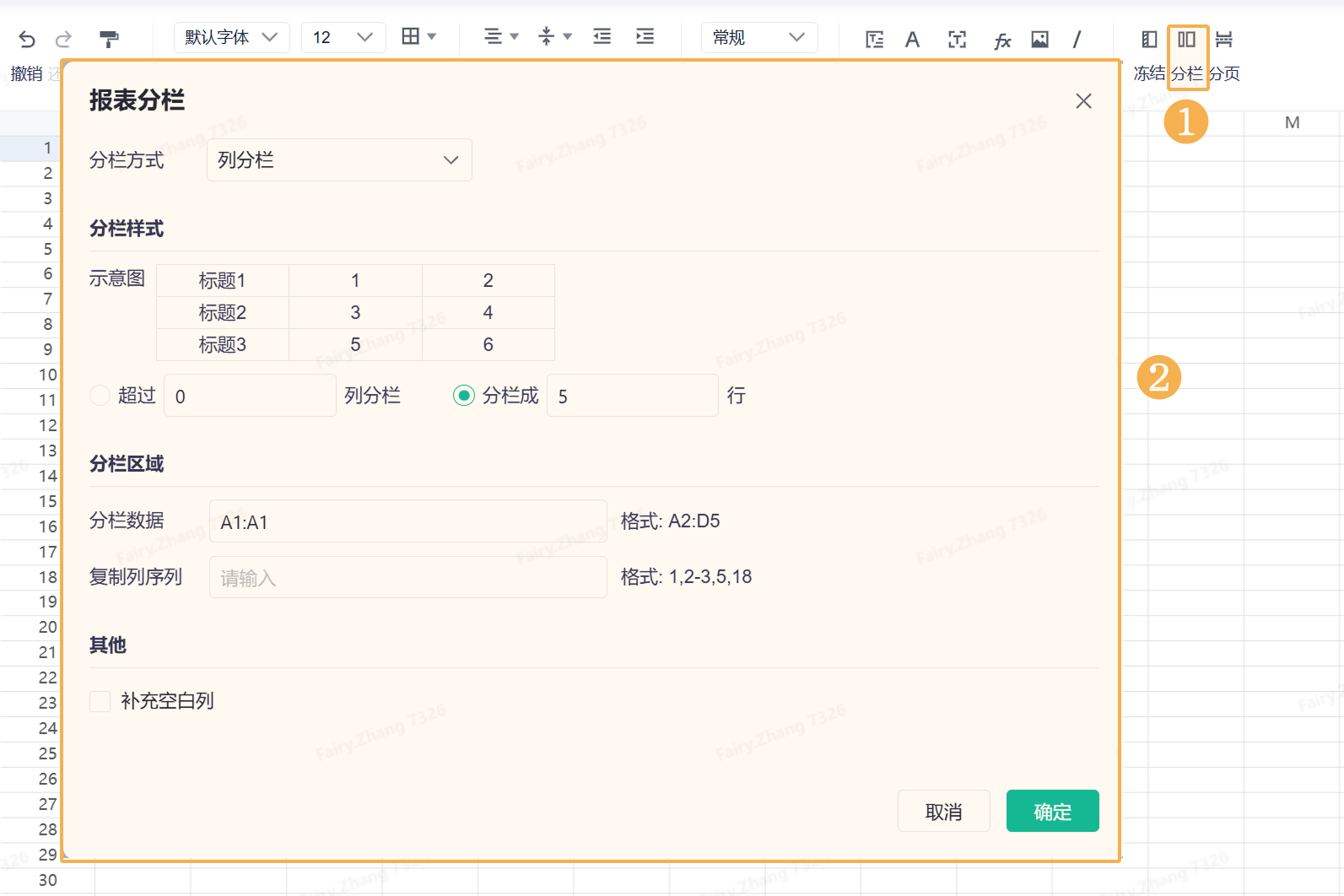Click the letter A text icon
Screen dimensions: 1344x896
click(x=912, y=40)
